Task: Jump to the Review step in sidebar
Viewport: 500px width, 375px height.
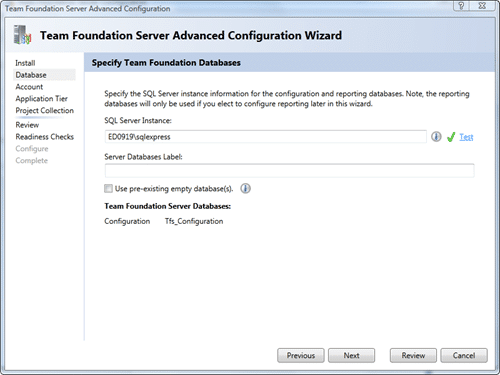Action: 27,125
